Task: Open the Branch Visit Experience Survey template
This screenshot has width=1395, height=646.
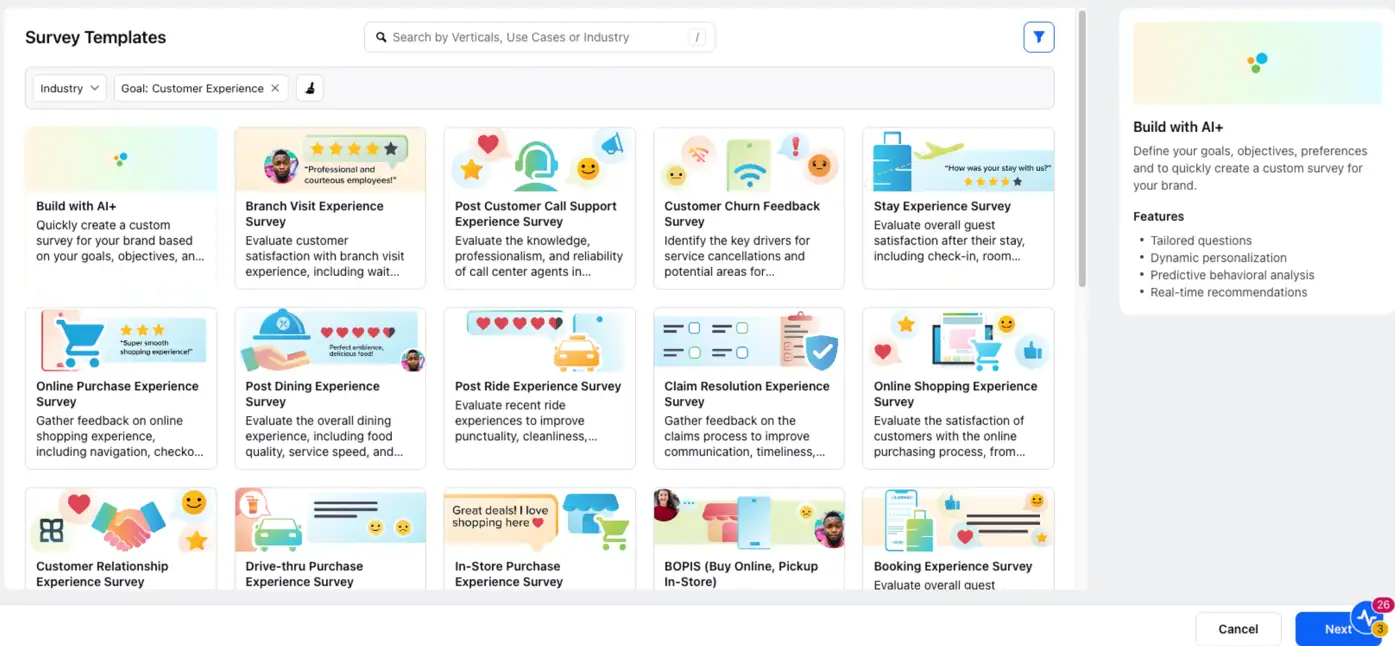Action: point(330,207)
